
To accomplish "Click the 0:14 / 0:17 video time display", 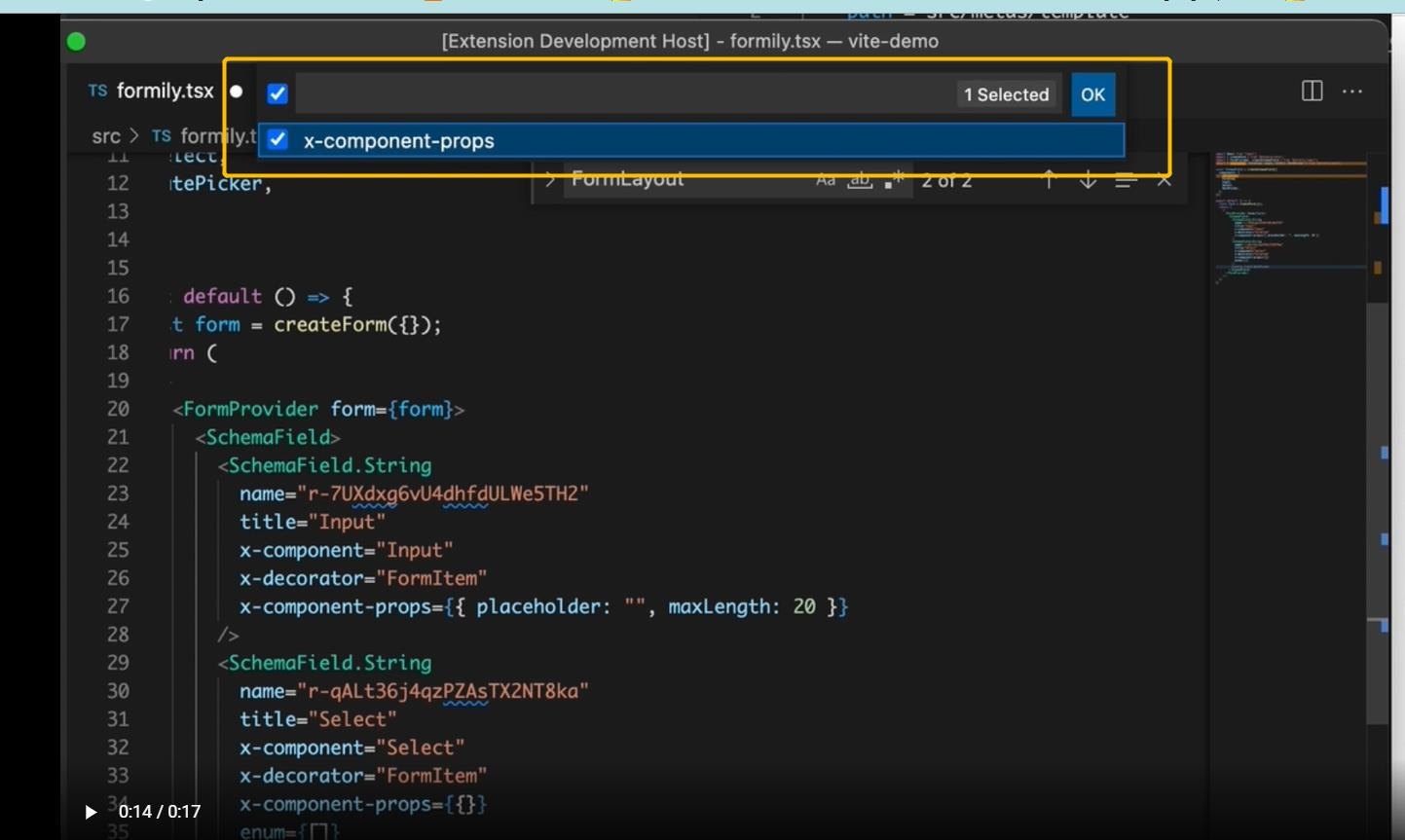I will [x=160, y=812].
